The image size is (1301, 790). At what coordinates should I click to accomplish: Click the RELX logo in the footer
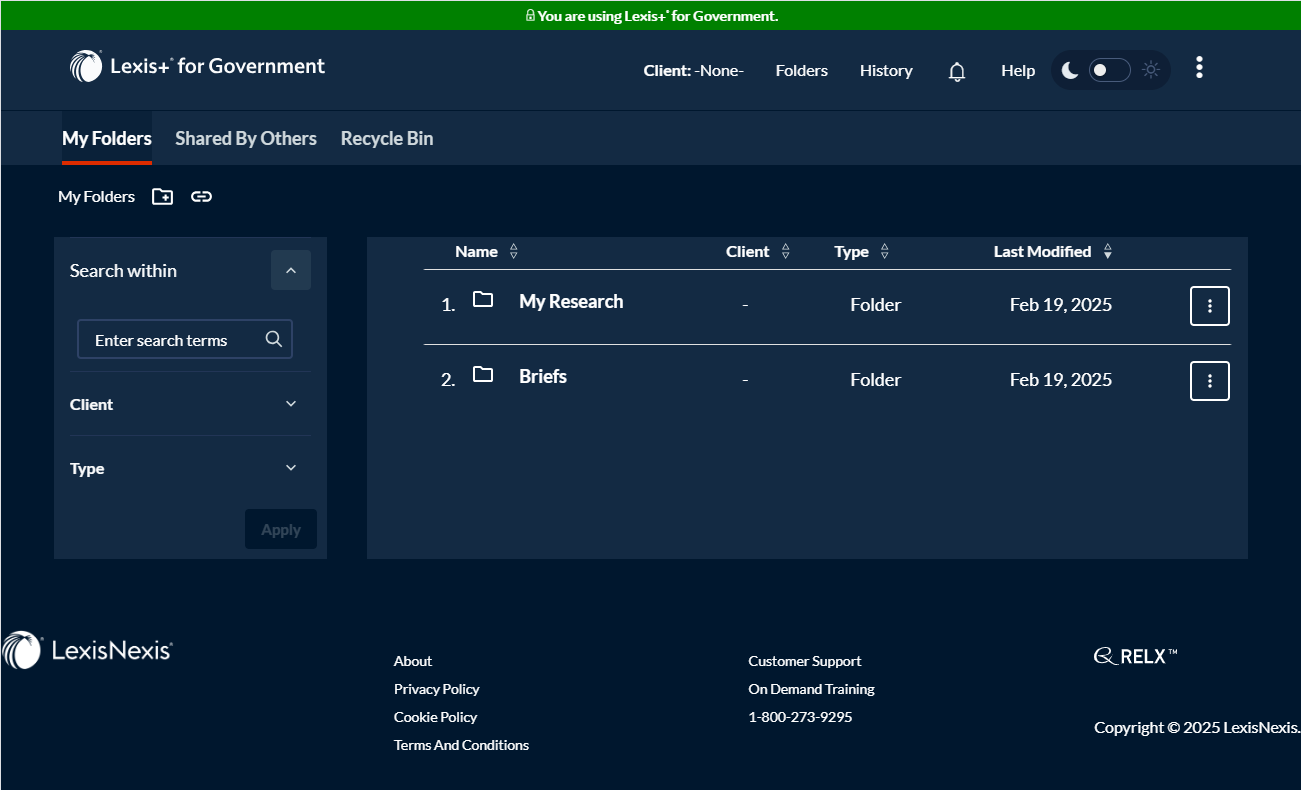[1136, 656]
